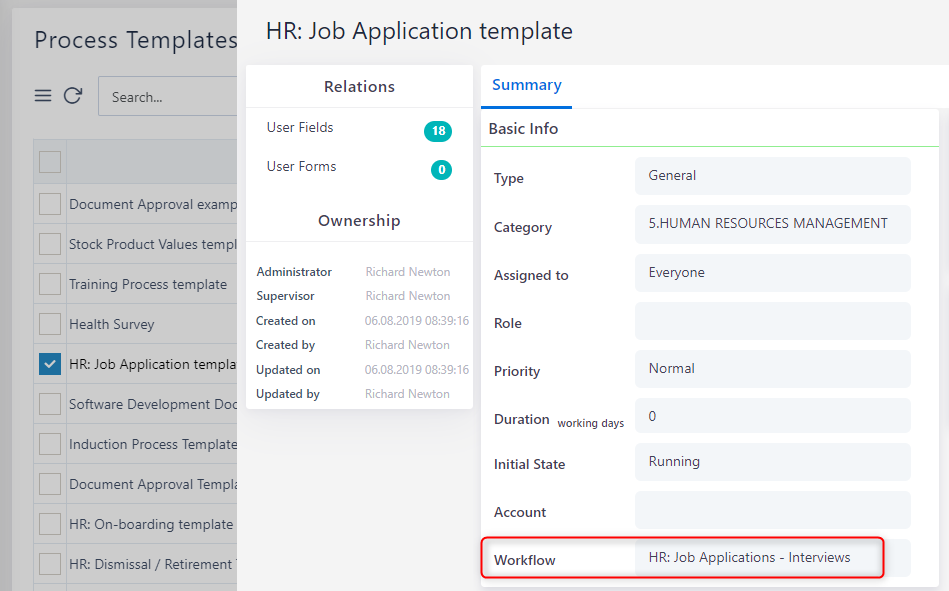Check the HR: On-boarding template checkbox
The image size is (949, 591).
(x=50, y=524)
